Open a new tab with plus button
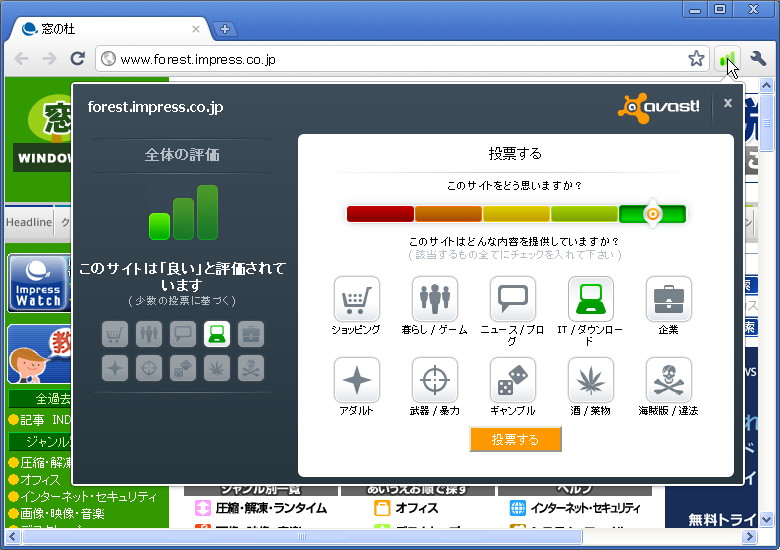The width and height of the screenshot is (780, 550). [225, 29]
